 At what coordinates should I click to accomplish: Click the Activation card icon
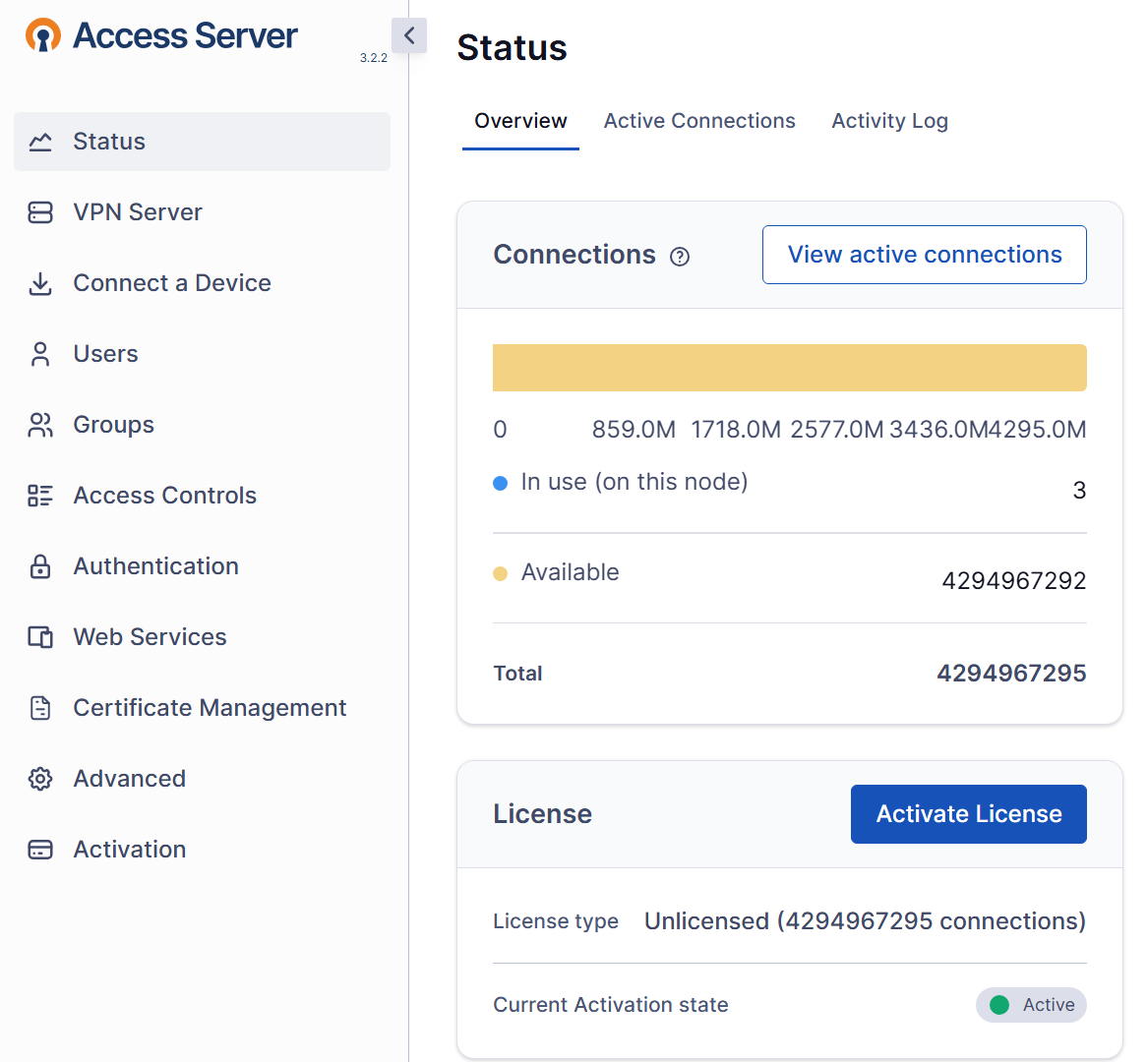(40, 850)
